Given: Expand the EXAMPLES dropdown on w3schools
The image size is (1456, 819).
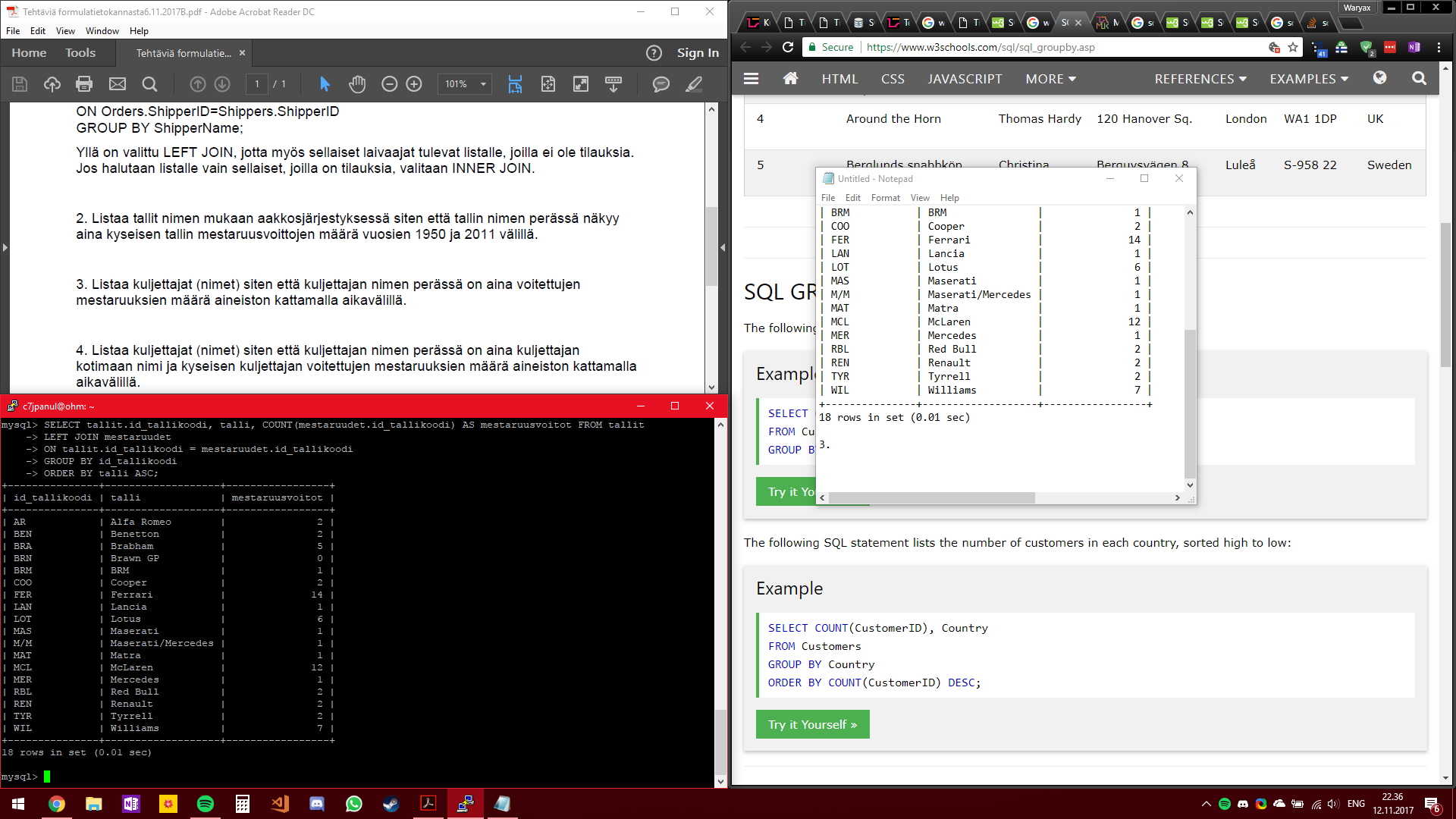Looking at the screenshot, I should point(1309,79).
